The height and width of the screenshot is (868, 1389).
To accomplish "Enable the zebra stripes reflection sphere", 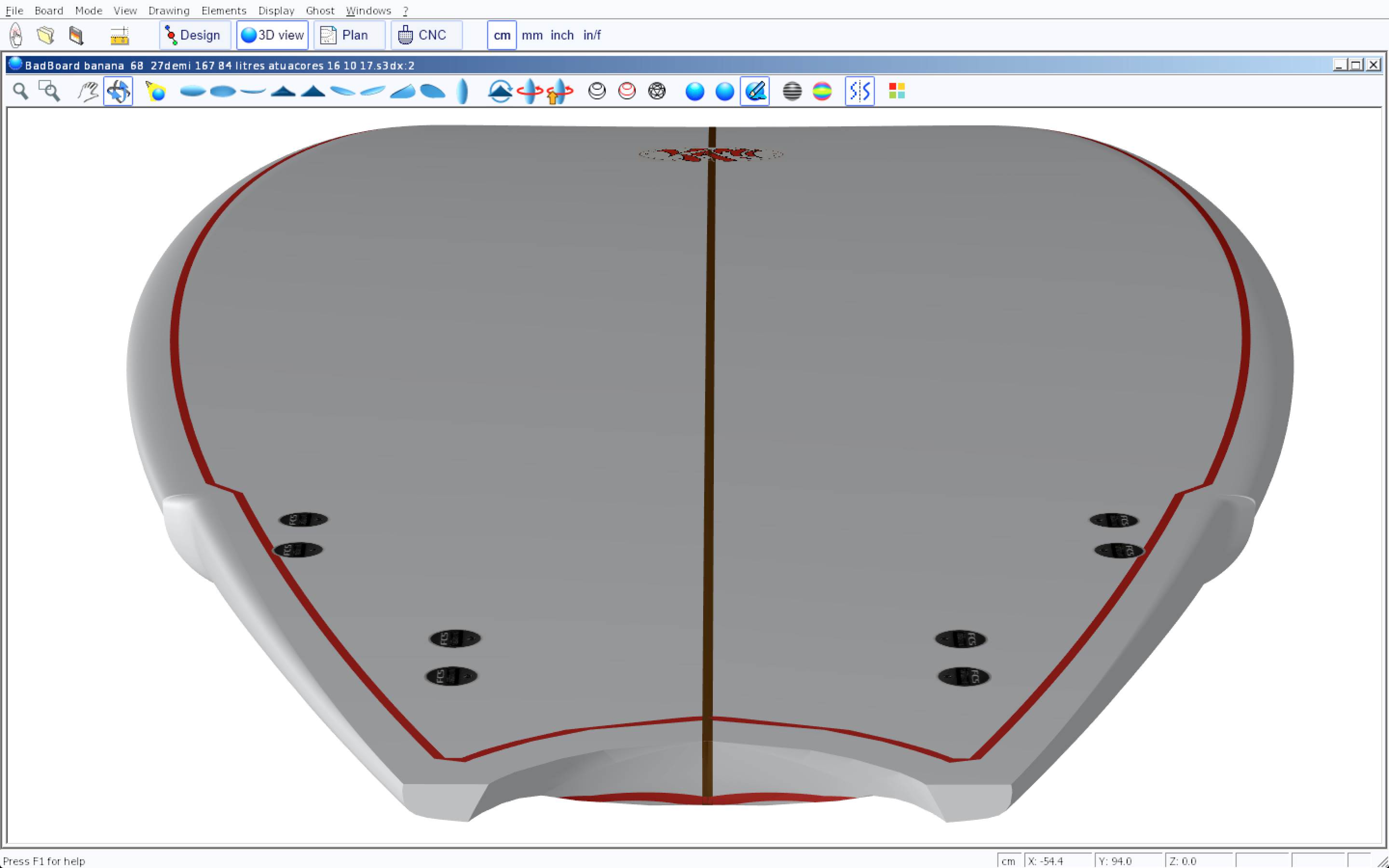I will tap(792, 91).
